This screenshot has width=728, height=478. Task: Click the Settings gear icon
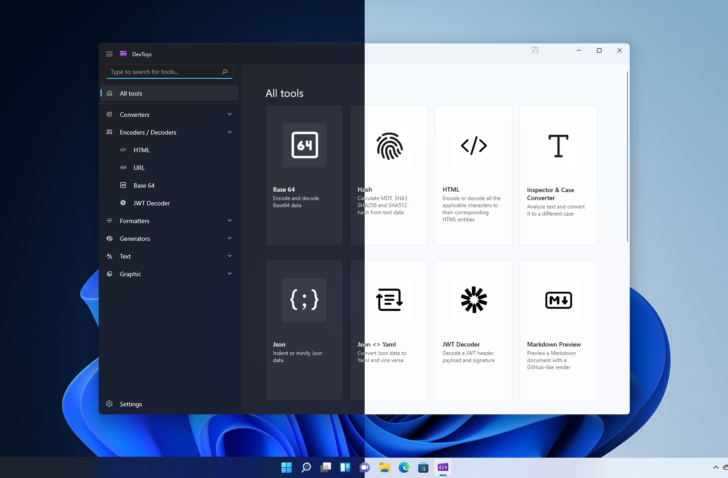[110, 404]
